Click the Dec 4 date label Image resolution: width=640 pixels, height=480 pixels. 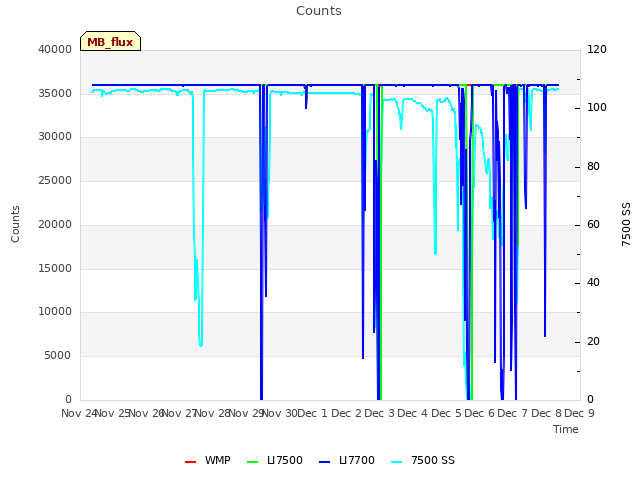pyautogui.click(x=413, y=413)
